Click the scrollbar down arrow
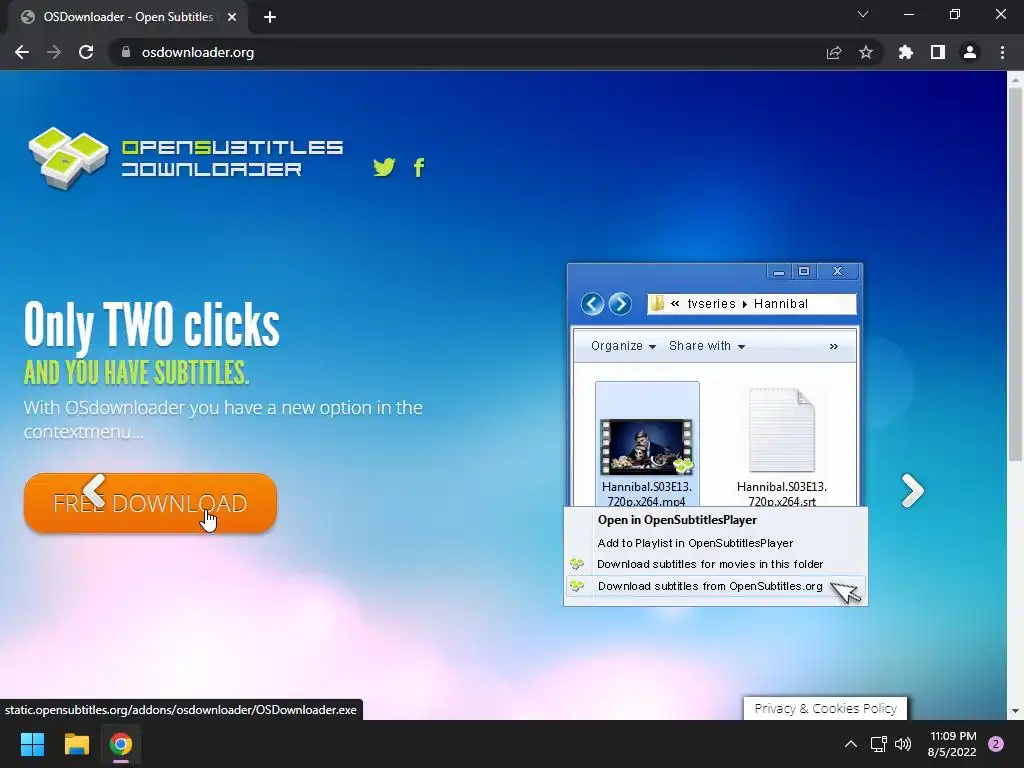 tap(1015, 711)
